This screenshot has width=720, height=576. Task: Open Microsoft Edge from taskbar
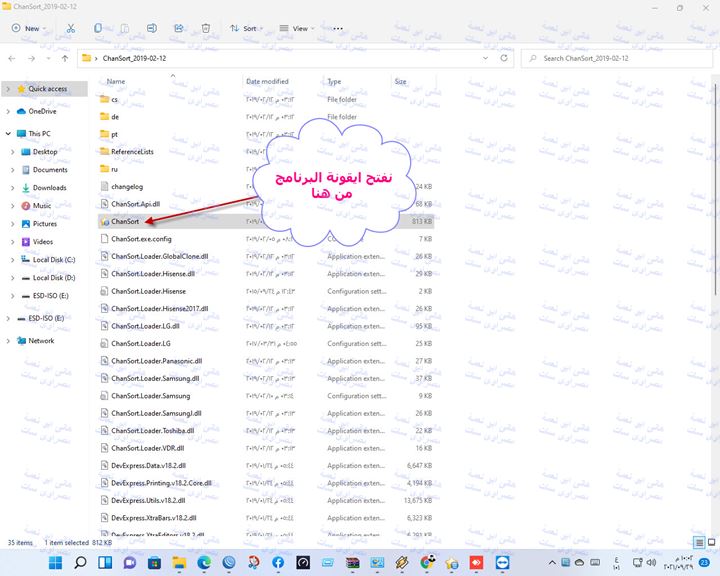point(204,563)
